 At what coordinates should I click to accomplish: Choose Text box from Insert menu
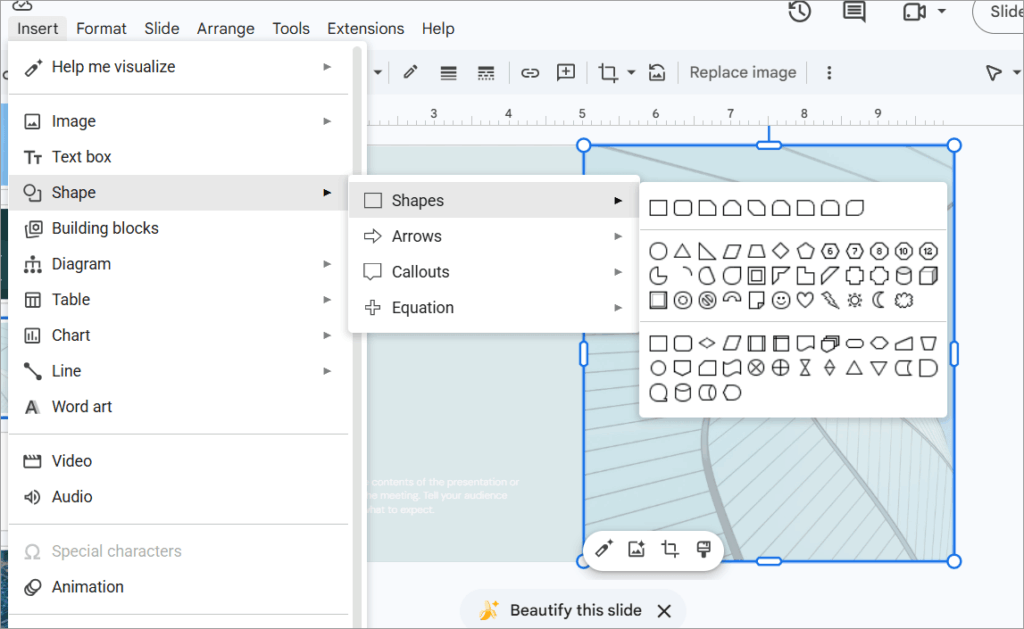[x=179, y=157]
